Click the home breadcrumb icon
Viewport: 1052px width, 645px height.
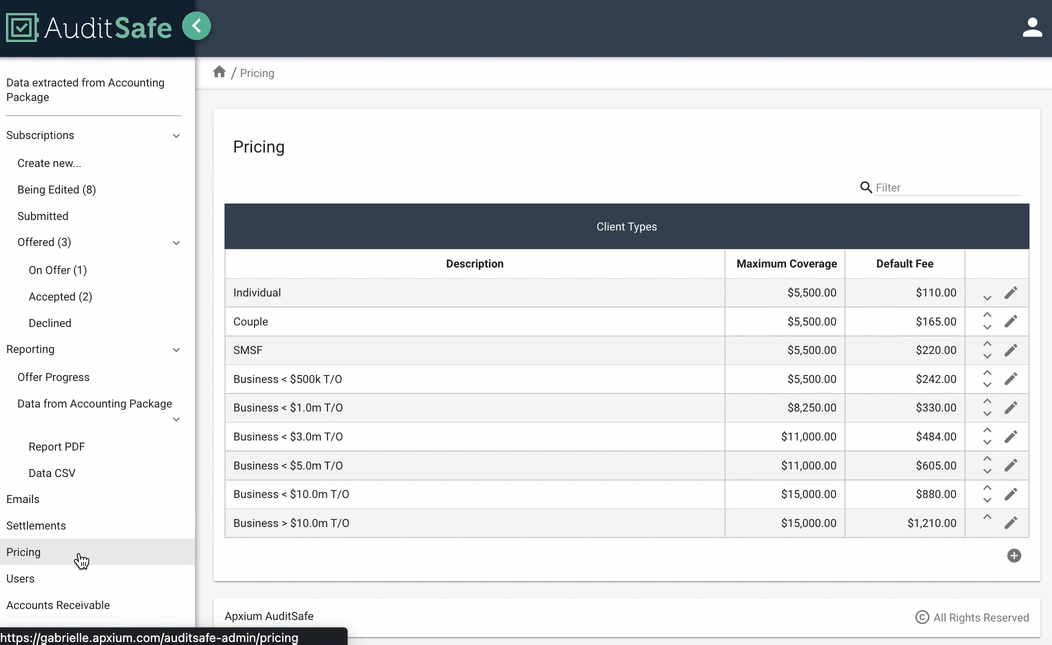click(x=219, y=71)
